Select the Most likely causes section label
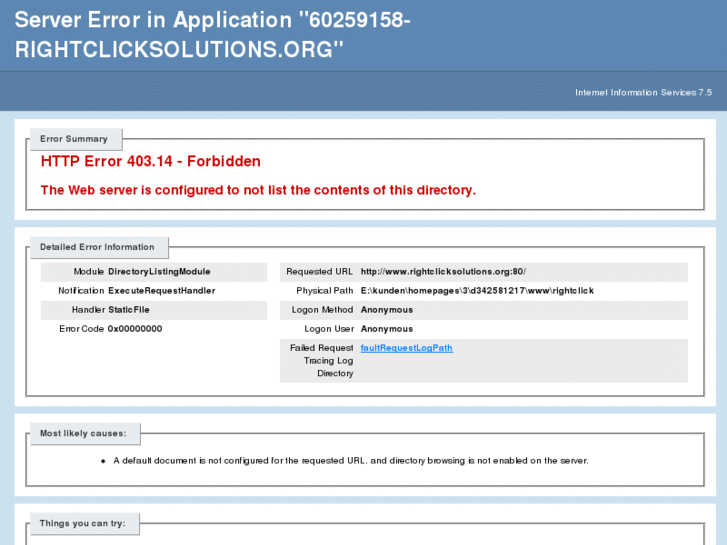Image resolution: width=727 pixels, height=545 pixels. pos(83,434)
